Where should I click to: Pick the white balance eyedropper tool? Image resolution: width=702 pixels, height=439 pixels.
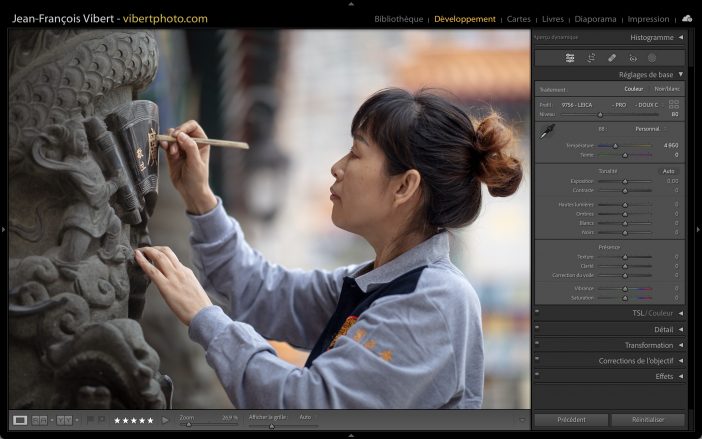[547, 135]
